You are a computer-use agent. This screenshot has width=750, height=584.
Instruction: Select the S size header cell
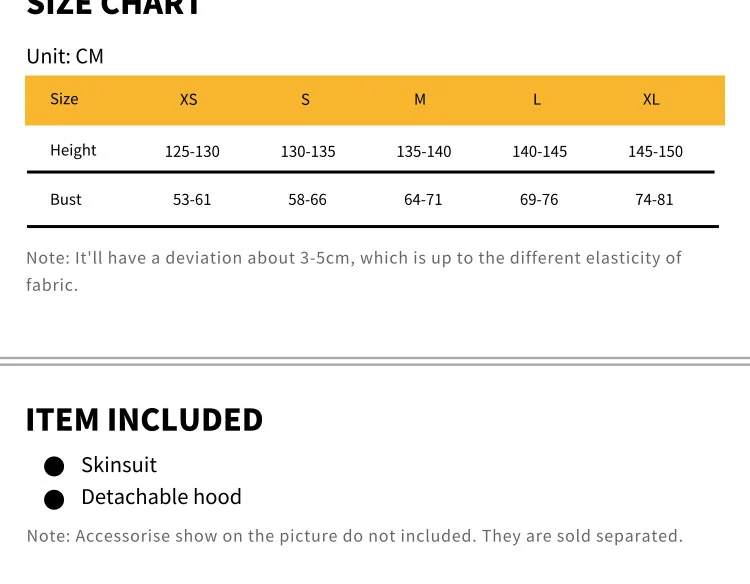(x=306, y=99)
